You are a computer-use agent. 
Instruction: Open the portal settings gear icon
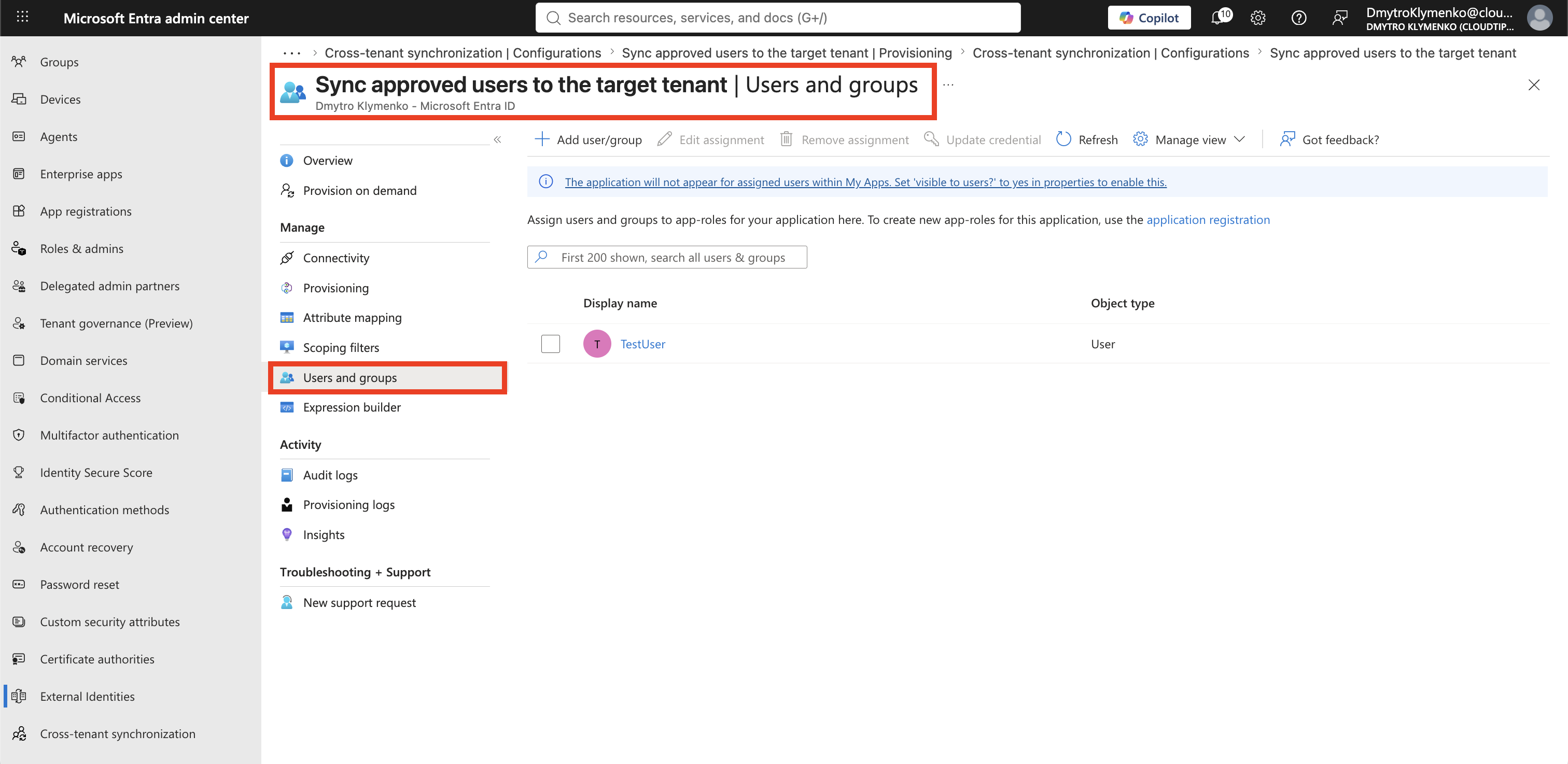click(1257, 18)
